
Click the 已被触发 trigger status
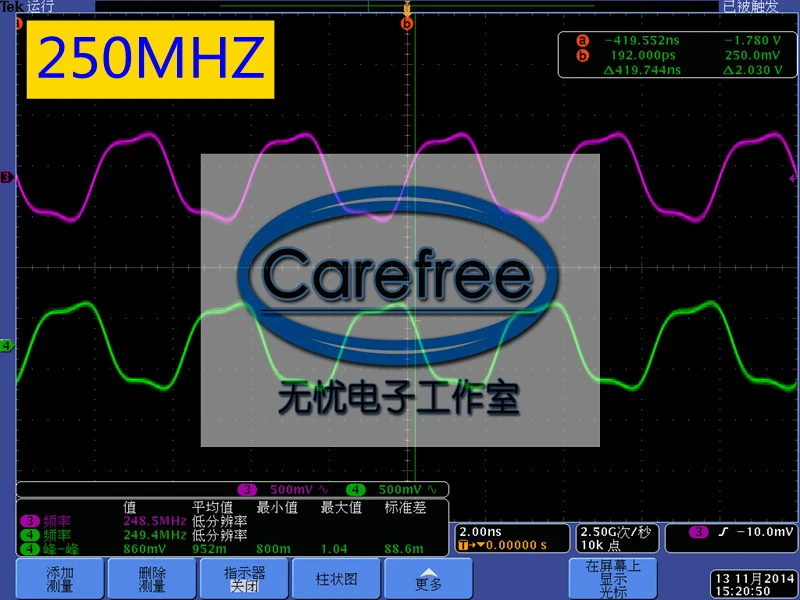[750, 7]
